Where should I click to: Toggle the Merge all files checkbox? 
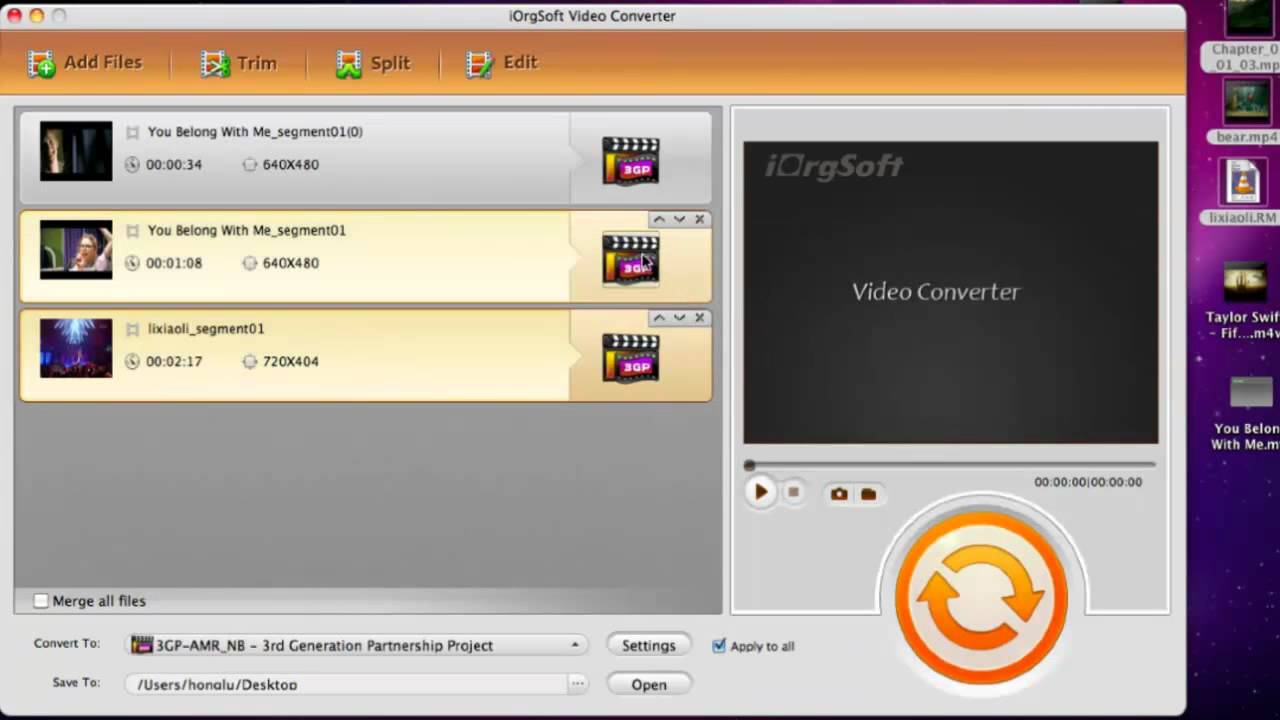pyautogui.click(x=41, y=601)
